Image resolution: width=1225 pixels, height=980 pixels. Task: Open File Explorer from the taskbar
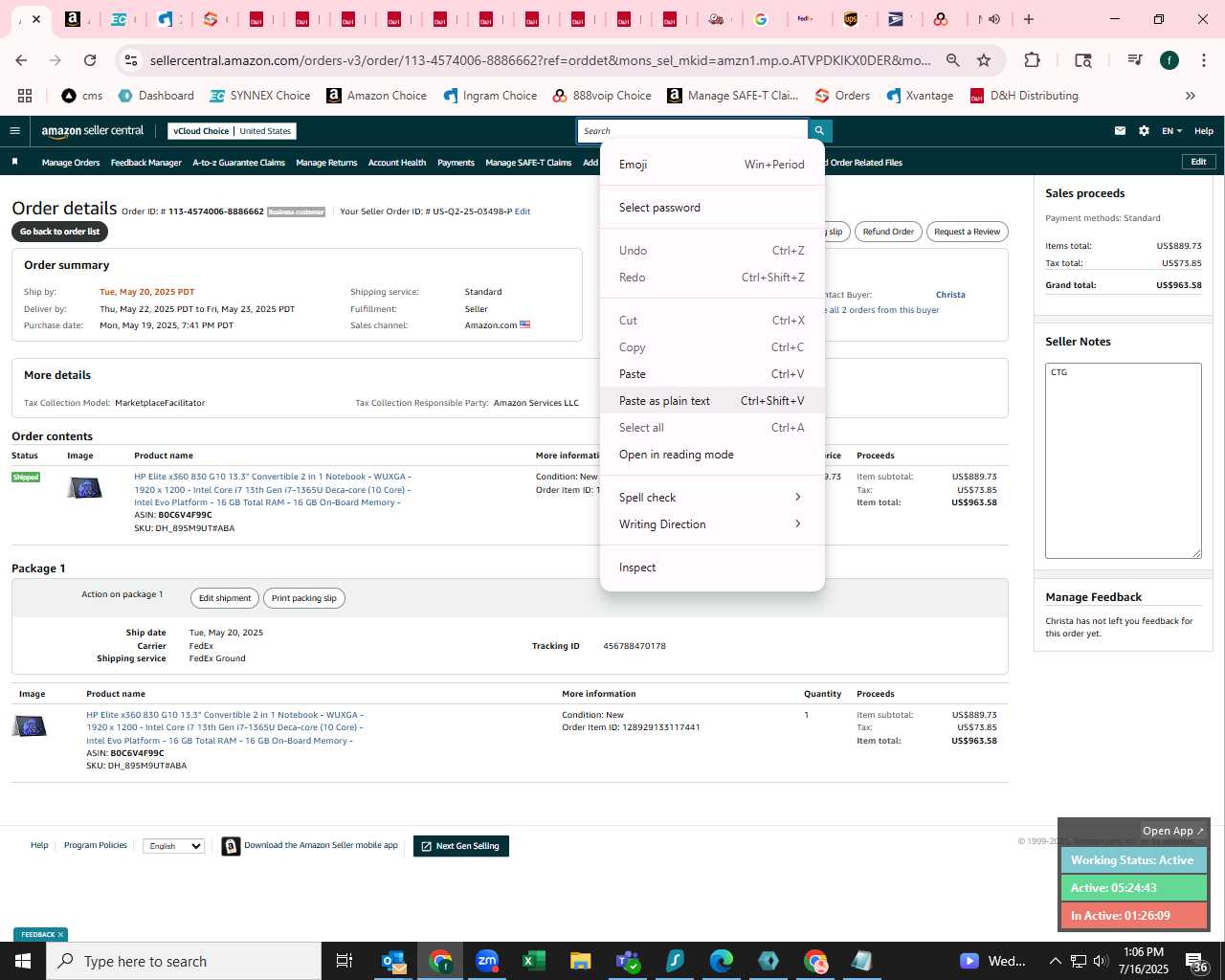[x=580, y=961]
